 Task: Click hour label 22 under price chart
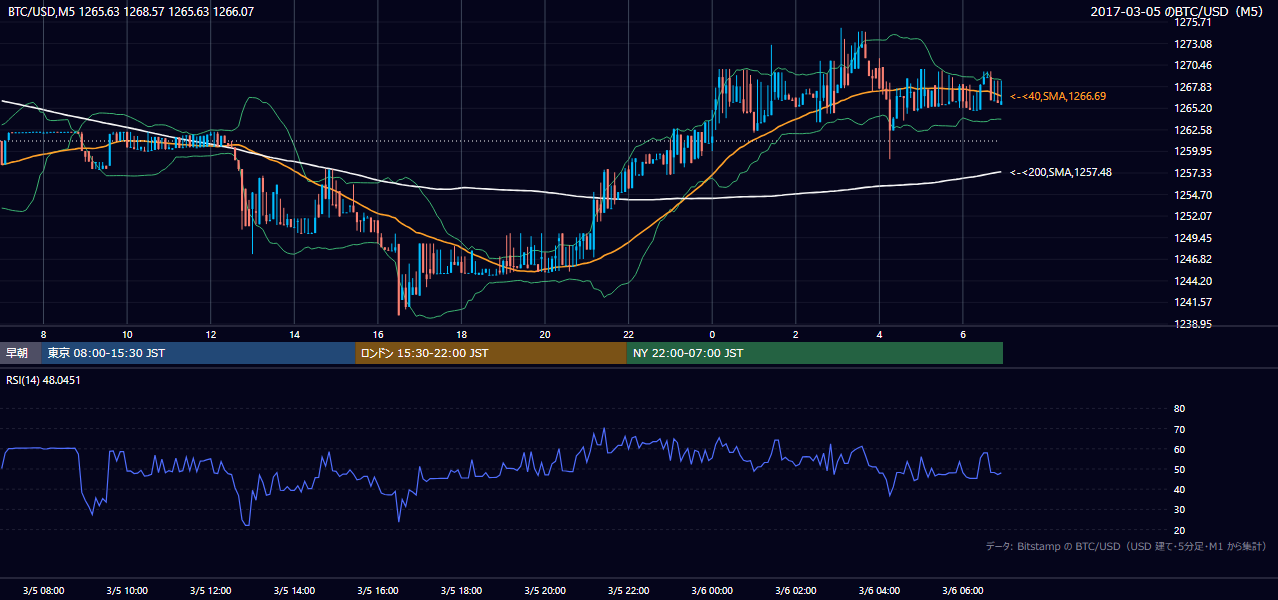point(628,333)
